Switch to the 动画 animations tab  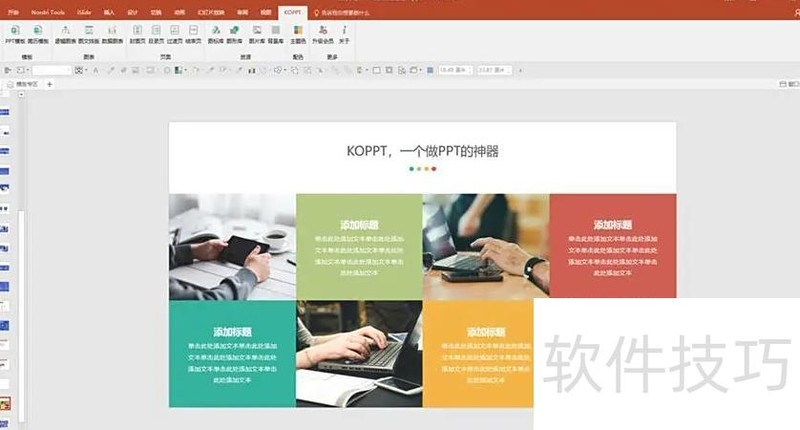coord(180,12)
